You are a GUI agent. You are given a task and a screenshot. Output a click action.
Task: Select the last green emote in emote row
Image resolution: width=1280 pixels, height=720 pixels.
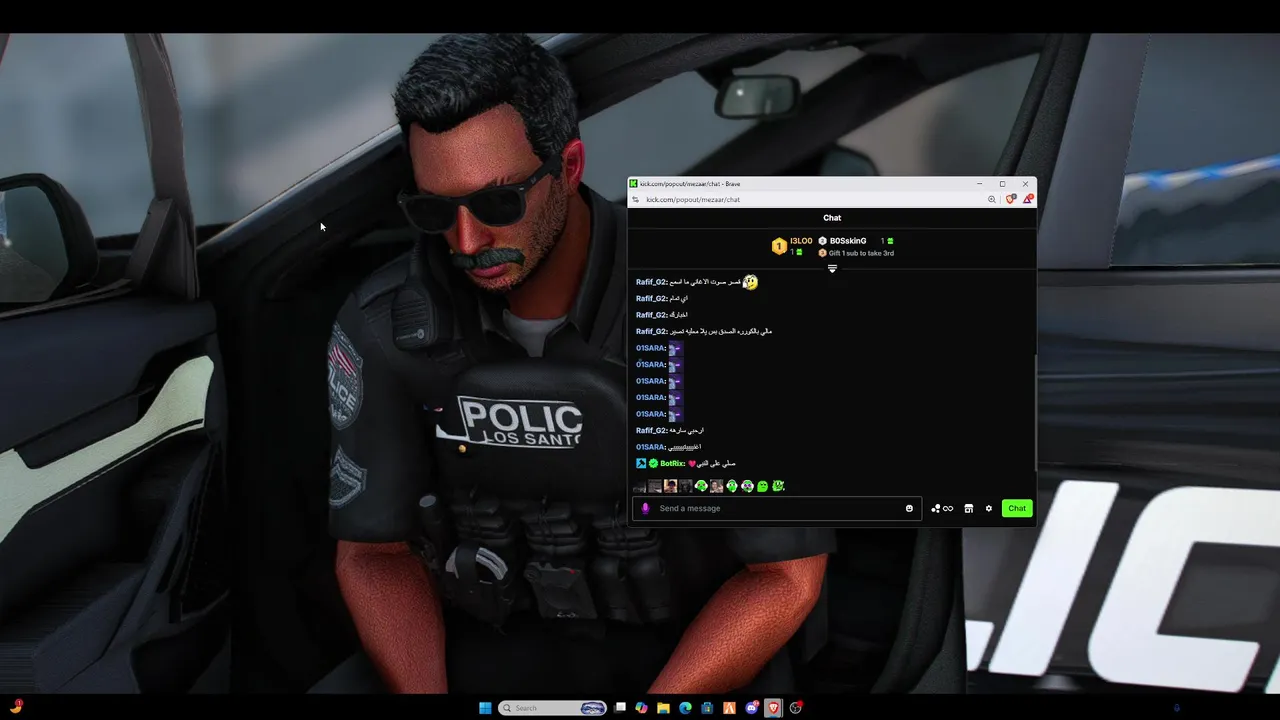(778, 486)
